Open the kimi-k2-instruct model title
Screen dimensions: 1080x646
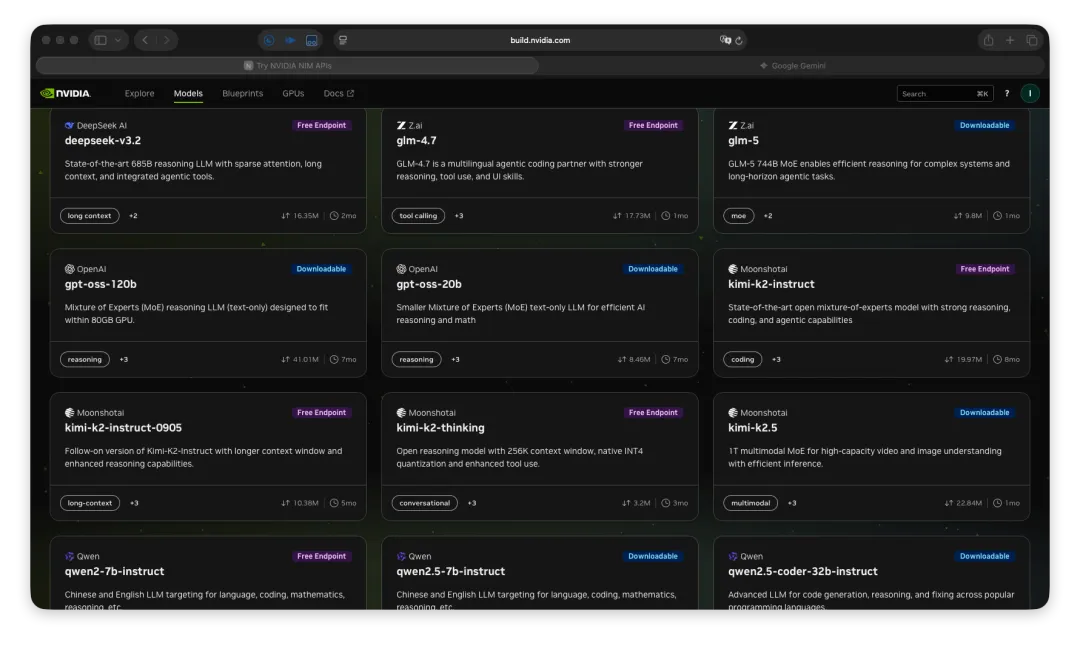click(771, 284)
